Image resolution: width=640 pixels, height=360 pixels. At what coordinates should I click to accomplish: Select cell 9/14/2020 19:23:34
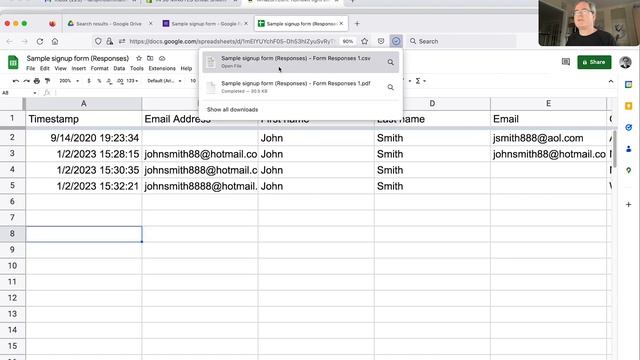click(84, 138)
